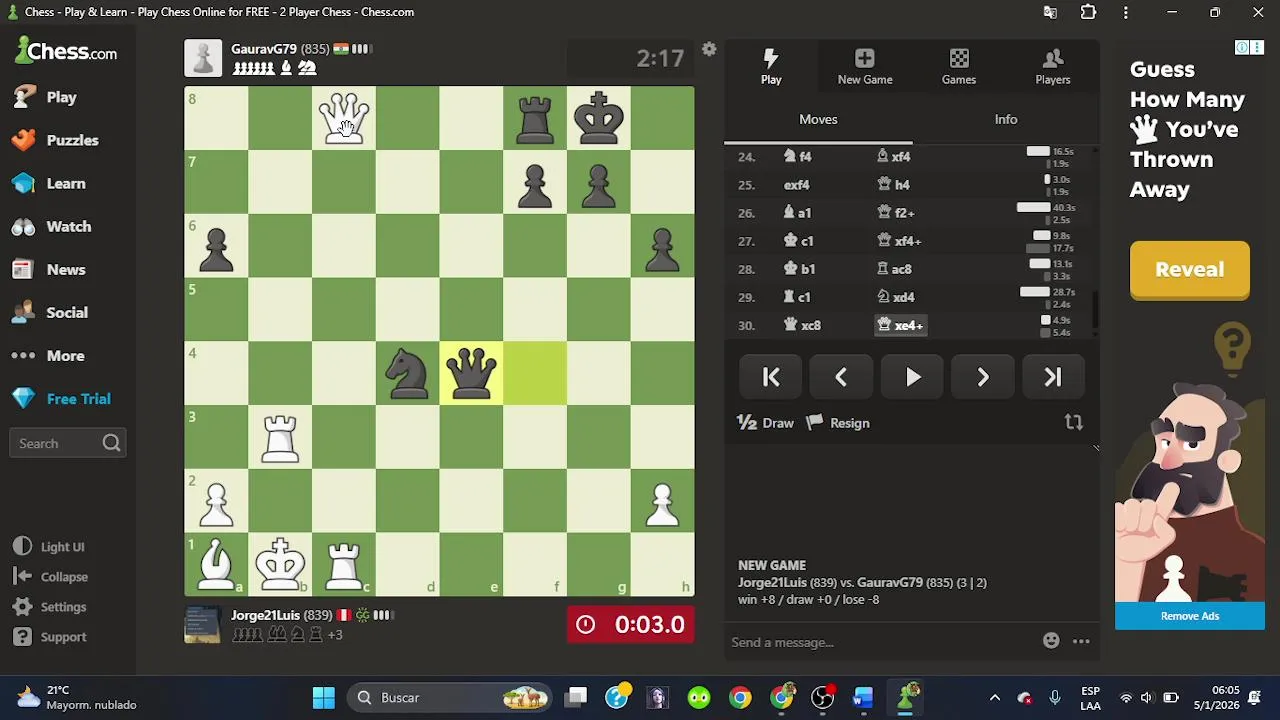Jump to the first move
This screenshot has width=1280, height=720.
771,377
